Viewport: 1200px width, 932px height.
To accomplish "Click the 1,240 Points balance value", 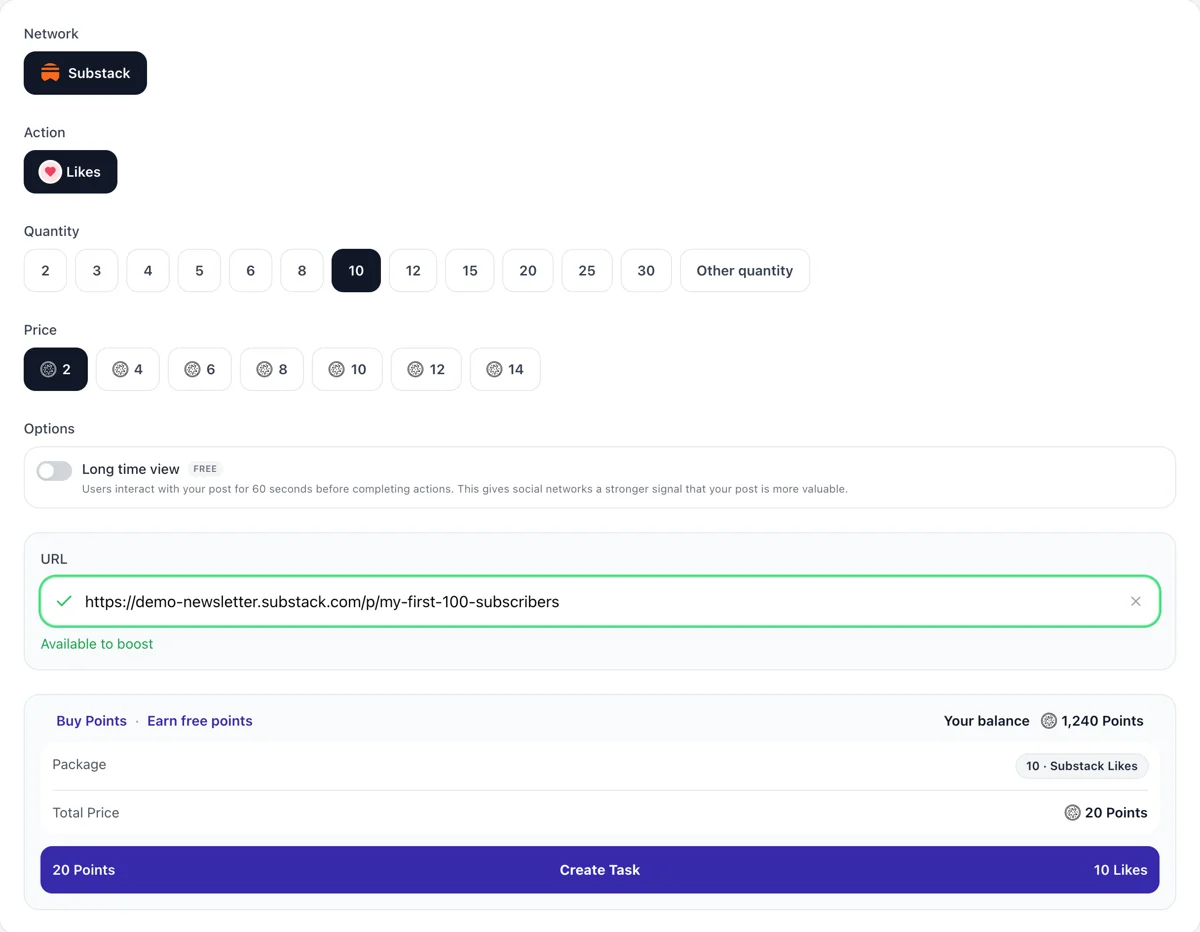I will [x=1103, y=721].
